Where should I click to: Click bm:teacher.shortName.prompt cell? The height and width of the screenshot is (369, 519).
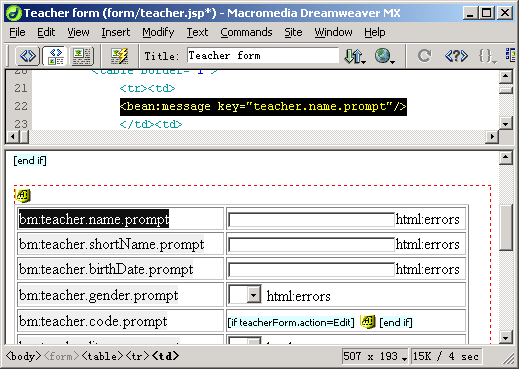111,244
